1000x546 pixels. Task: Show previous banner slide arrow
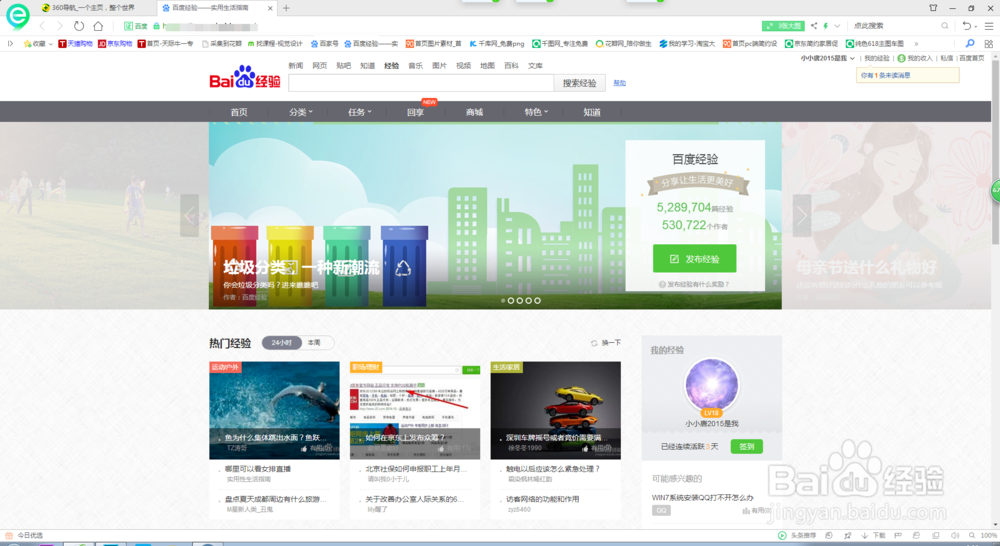189,216
